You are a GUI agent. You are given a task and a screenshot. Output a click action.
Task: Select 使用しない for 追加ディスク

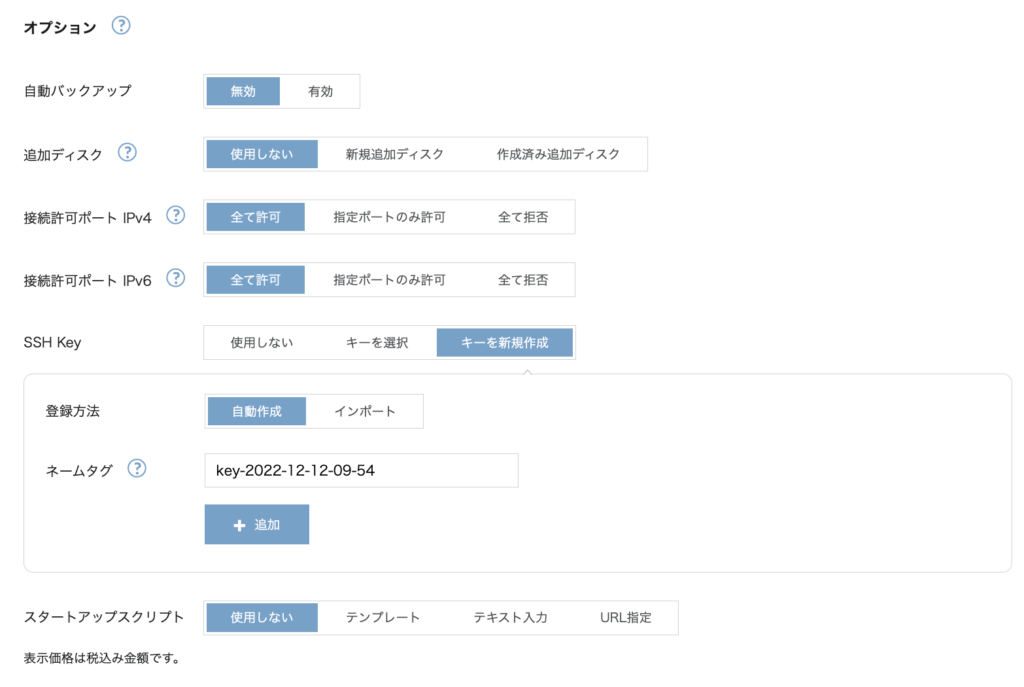262,154
